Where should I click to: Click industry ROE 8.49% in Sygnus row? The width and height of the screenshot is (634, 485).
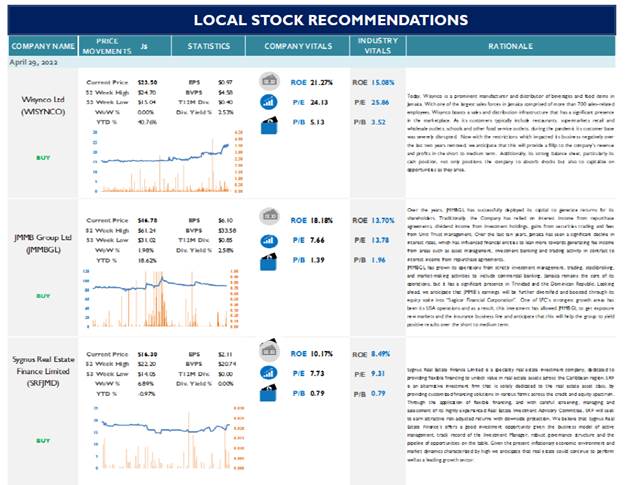pos(380,354)
